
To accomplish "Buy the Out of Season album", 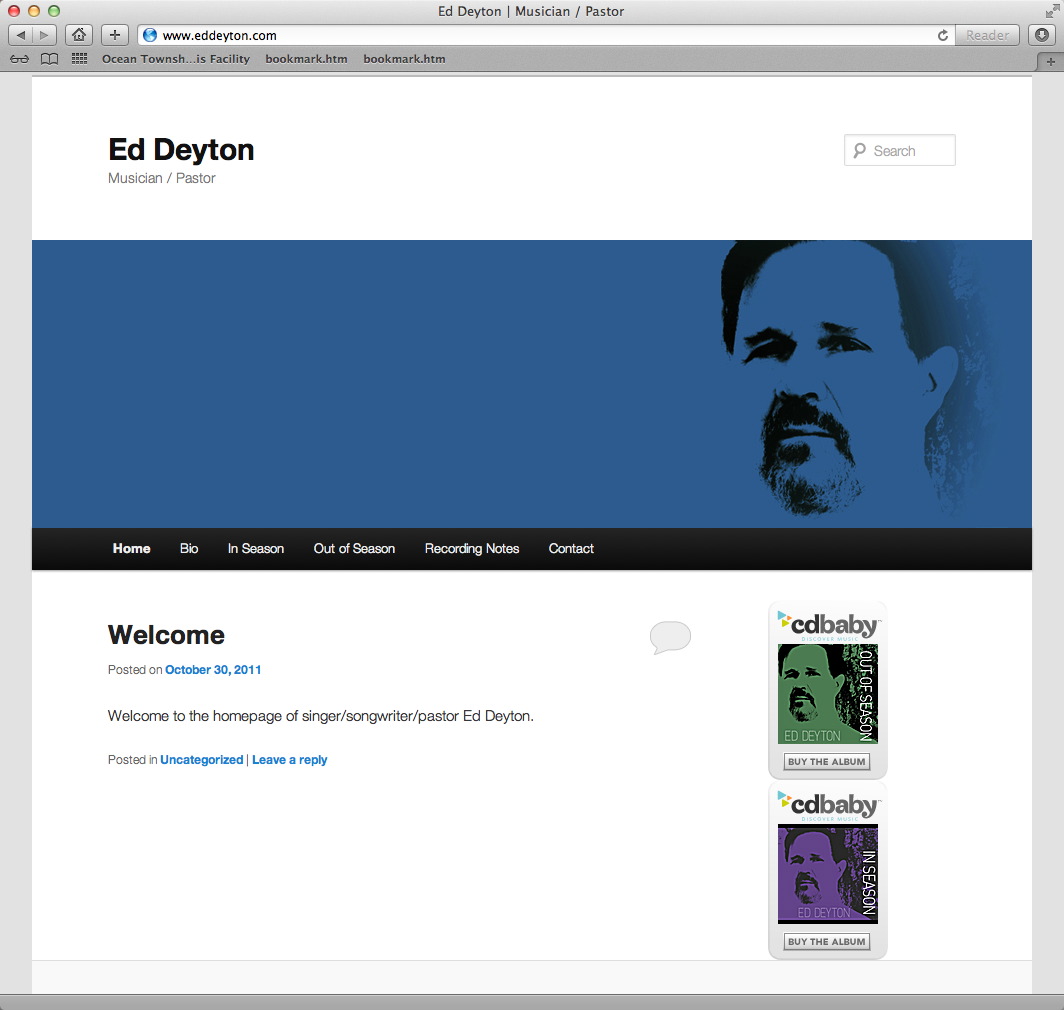I will (x=827, y=762).
